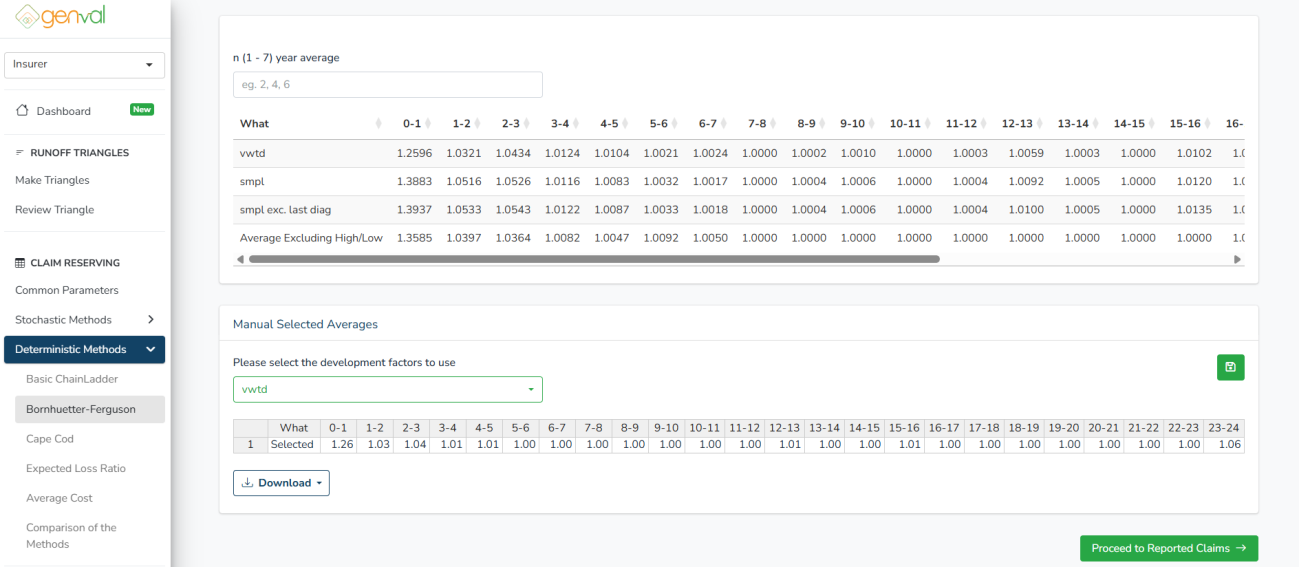Open the Insurer dropdown

(x=84, y=65)
